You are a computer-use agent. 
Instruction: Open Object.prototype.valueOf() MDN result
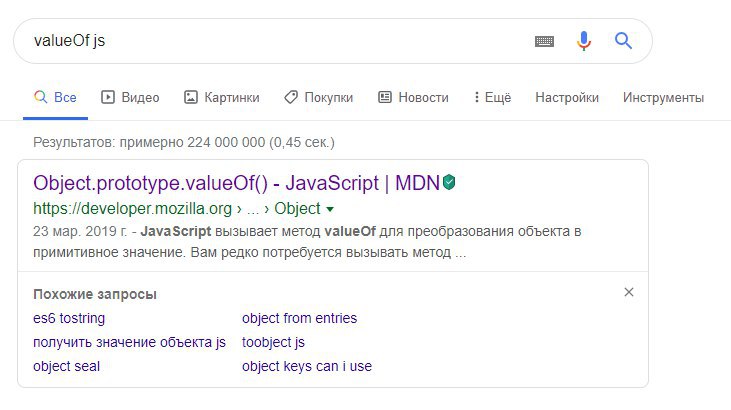point(236,183)
